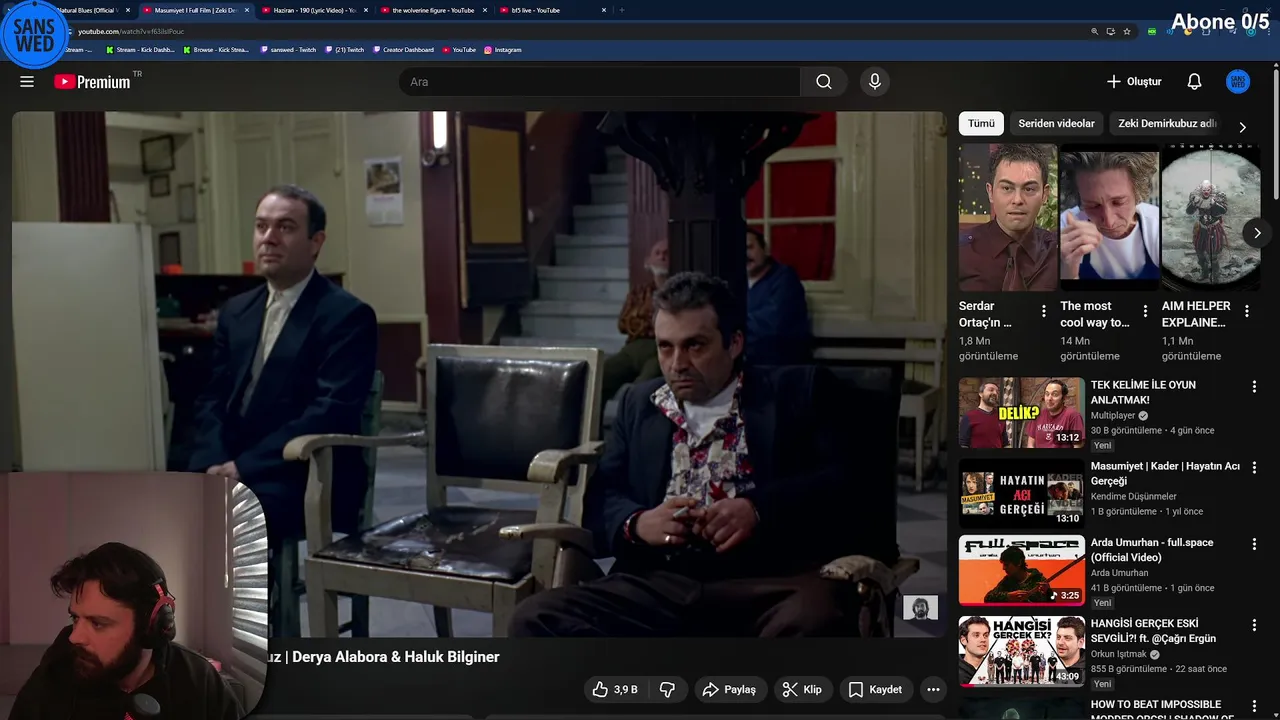Open the notifications bell
This screenshot has width=1280, height=720.
click(1194, 82)
